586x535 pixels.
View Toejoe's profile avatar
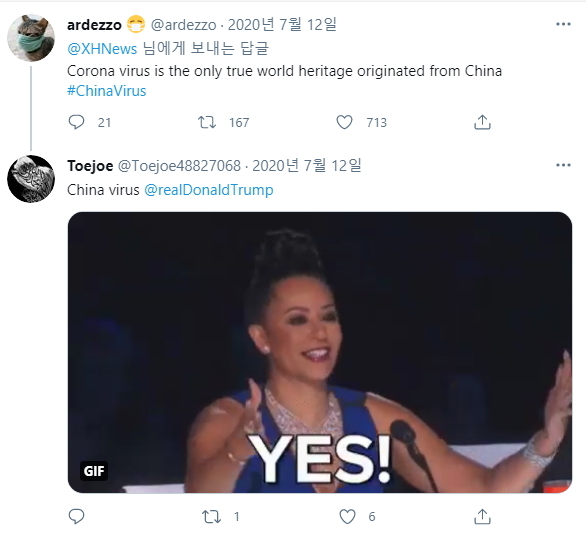coord(31,179)
